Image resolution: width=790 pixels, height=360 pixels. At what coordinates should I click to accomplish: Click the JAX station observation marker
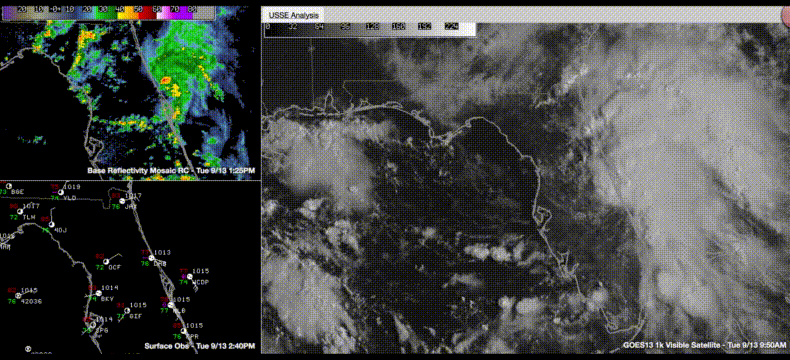click(121, 201)
